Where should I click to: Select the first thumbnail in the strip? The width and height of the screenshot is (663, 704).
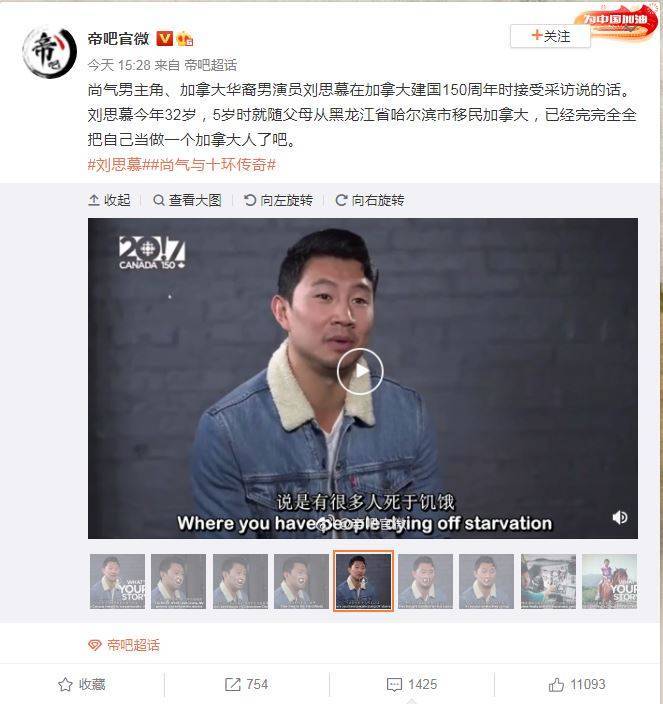point(117,581)
